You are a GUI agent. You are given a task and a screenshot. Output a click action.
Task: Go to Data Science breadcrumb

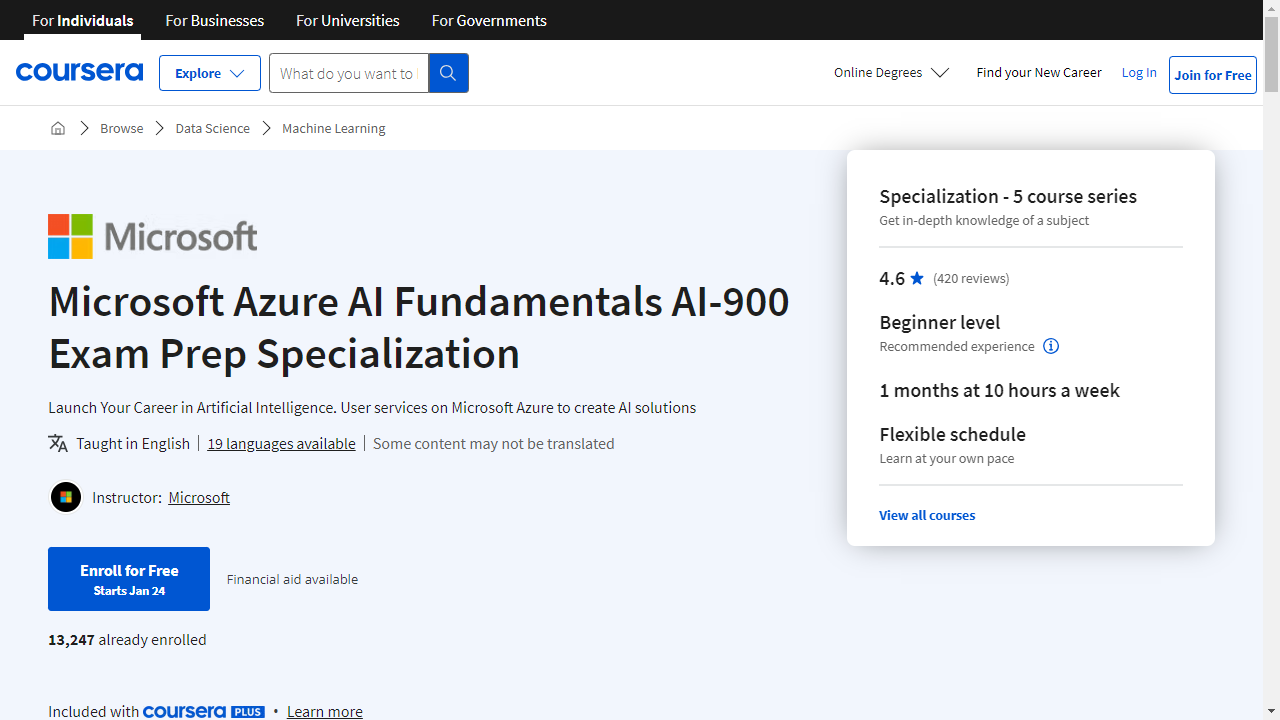tap(213, 128)
